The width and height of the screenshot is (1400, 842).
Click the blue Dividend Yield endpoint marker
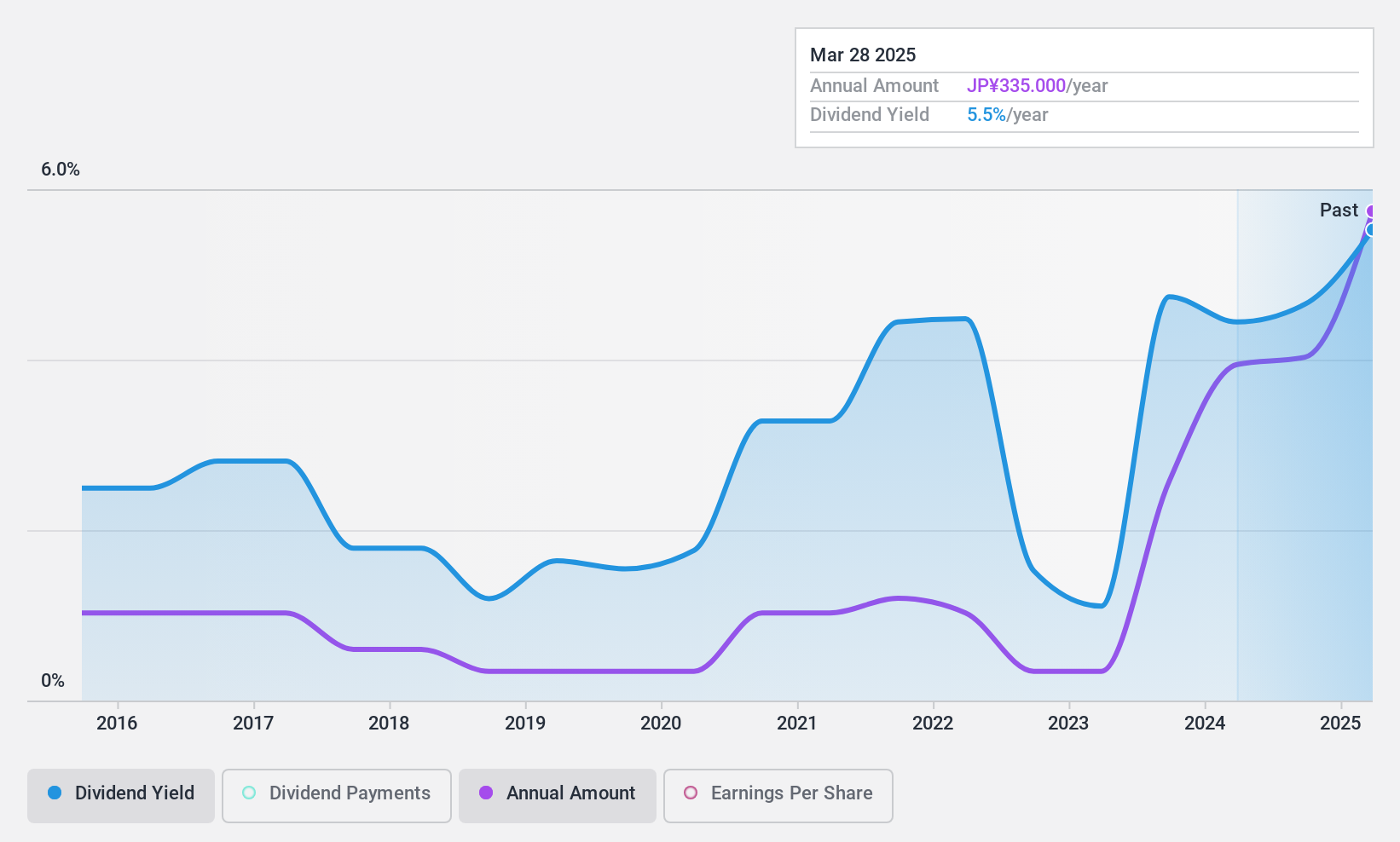pyautogui.click(x=1372, y=229)
